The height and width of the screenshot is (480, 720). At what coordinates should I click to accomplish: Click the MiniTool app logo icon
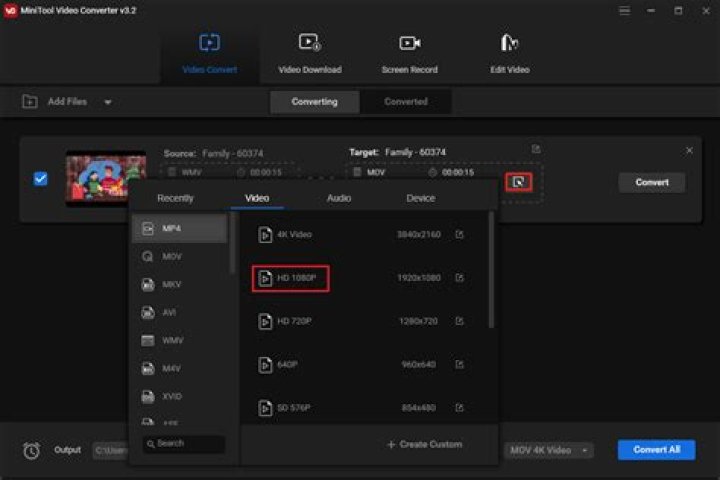[x=10, y=11]
